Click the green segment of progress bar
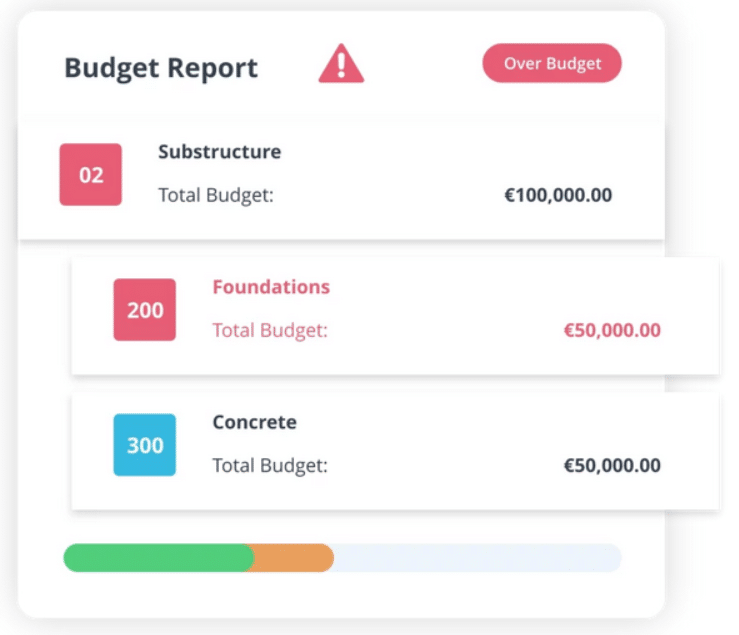 (155, 558)
